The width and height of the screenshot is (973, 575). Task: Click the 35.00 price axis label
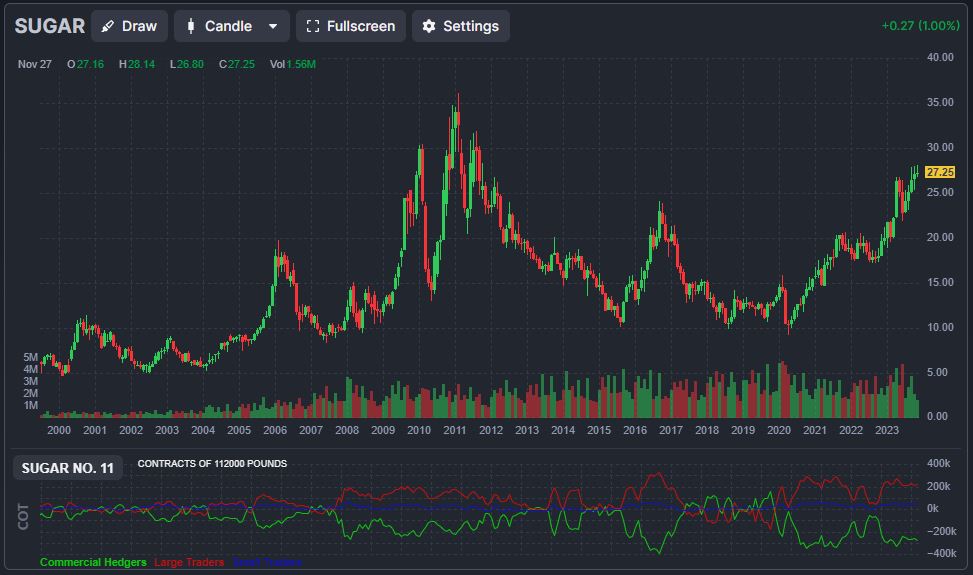(939, 102)
